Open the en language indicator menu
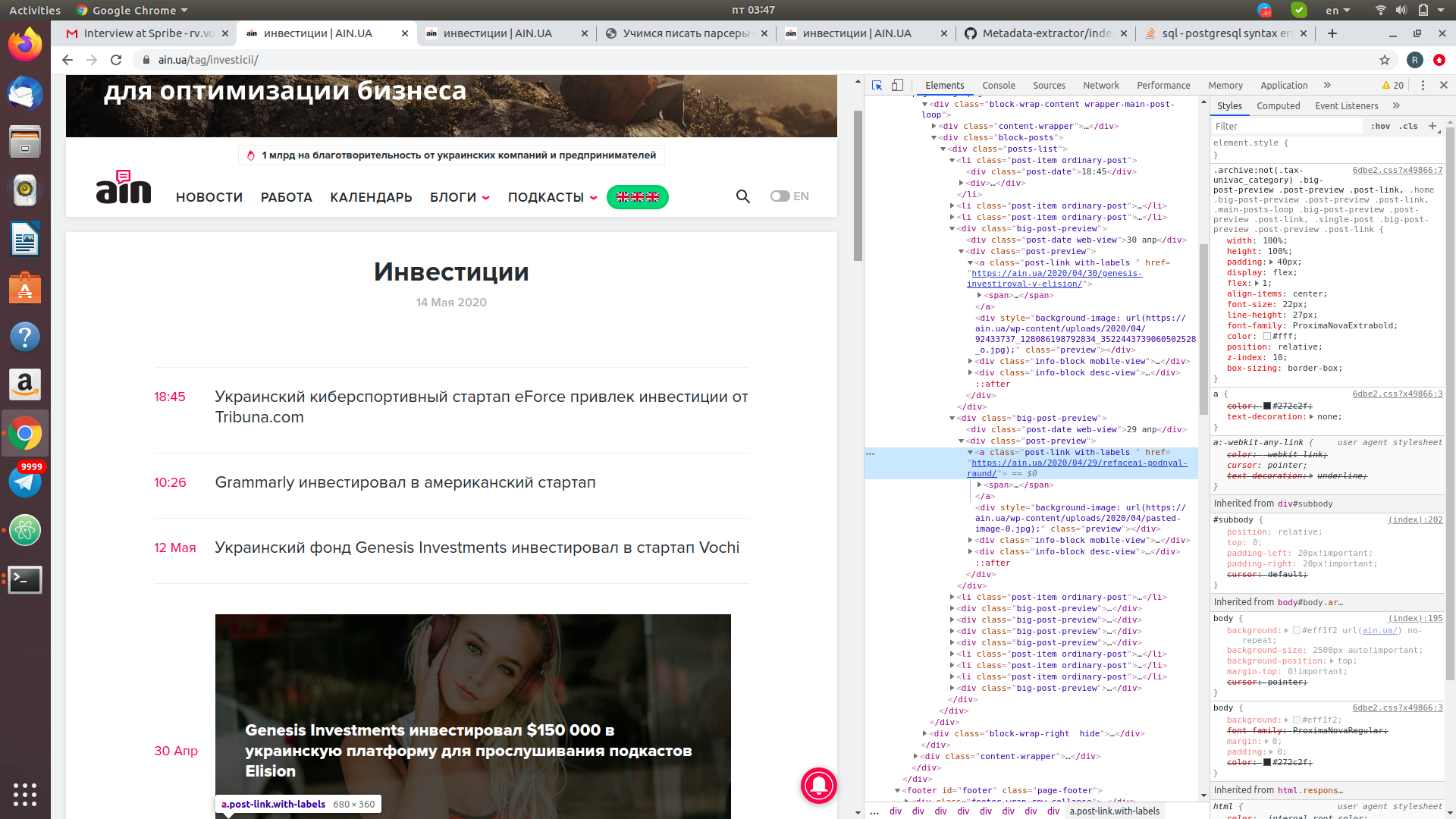 [1338, 11]
